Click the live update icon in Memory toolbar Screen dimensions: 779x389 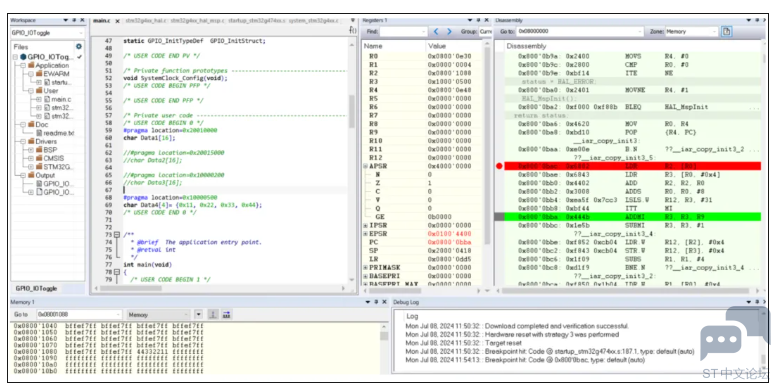(x=213, y=314)
